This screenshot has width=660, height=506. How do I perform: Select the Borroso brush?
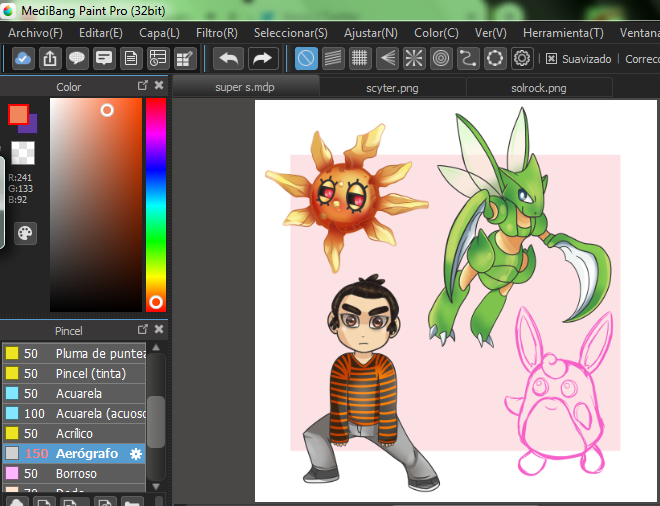74,474
